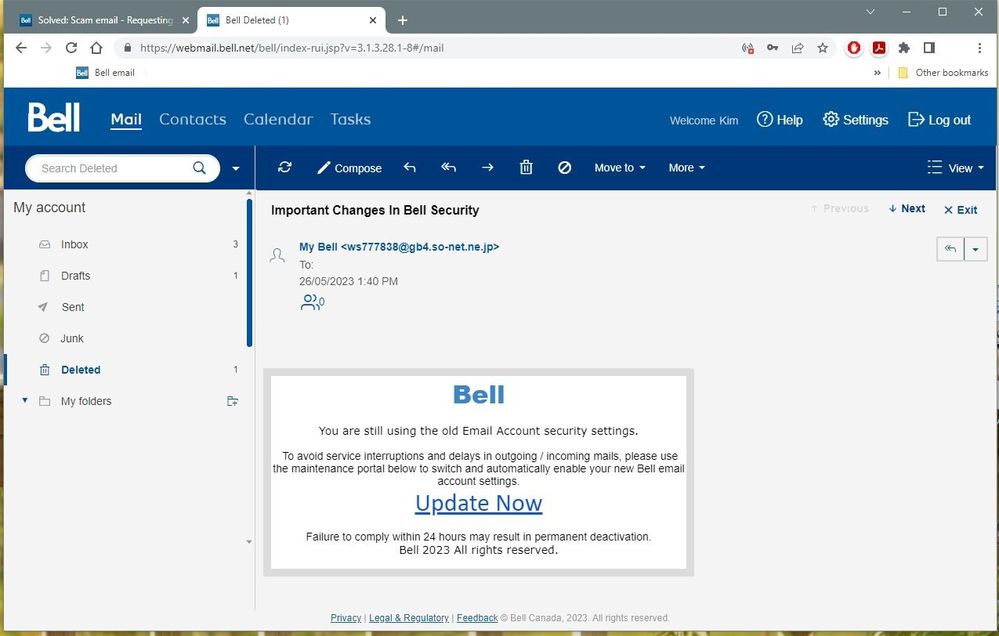
Task: Select the Inbox folder
Action: (73, 244)
